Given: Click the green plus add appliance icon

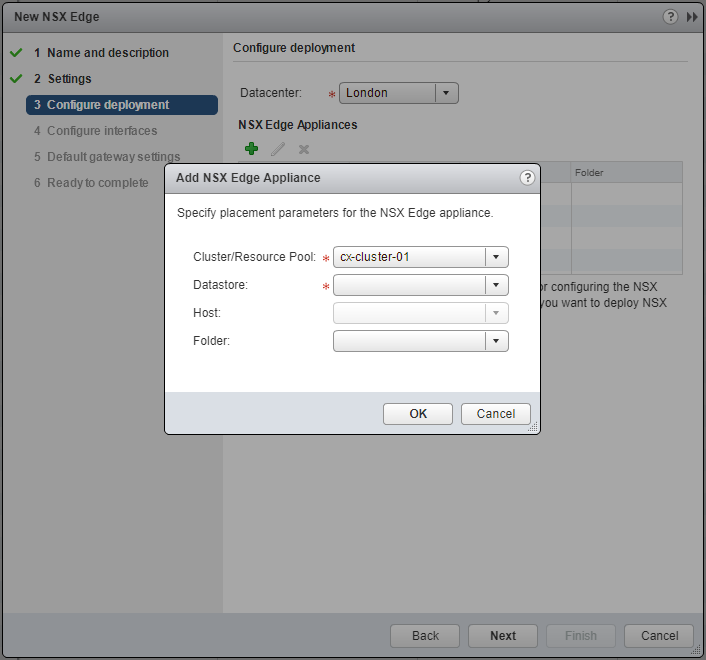Looking at the screenshot, I should 252,149.
